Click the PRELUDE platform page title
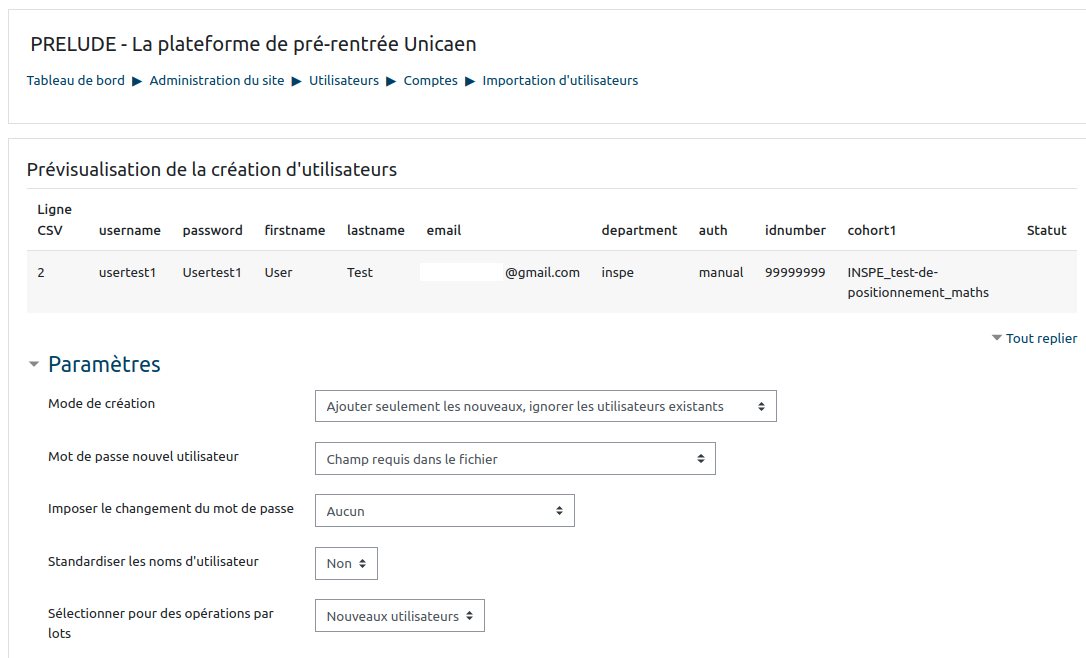This screenshot has height=658, width=1086. pos(253,44)
